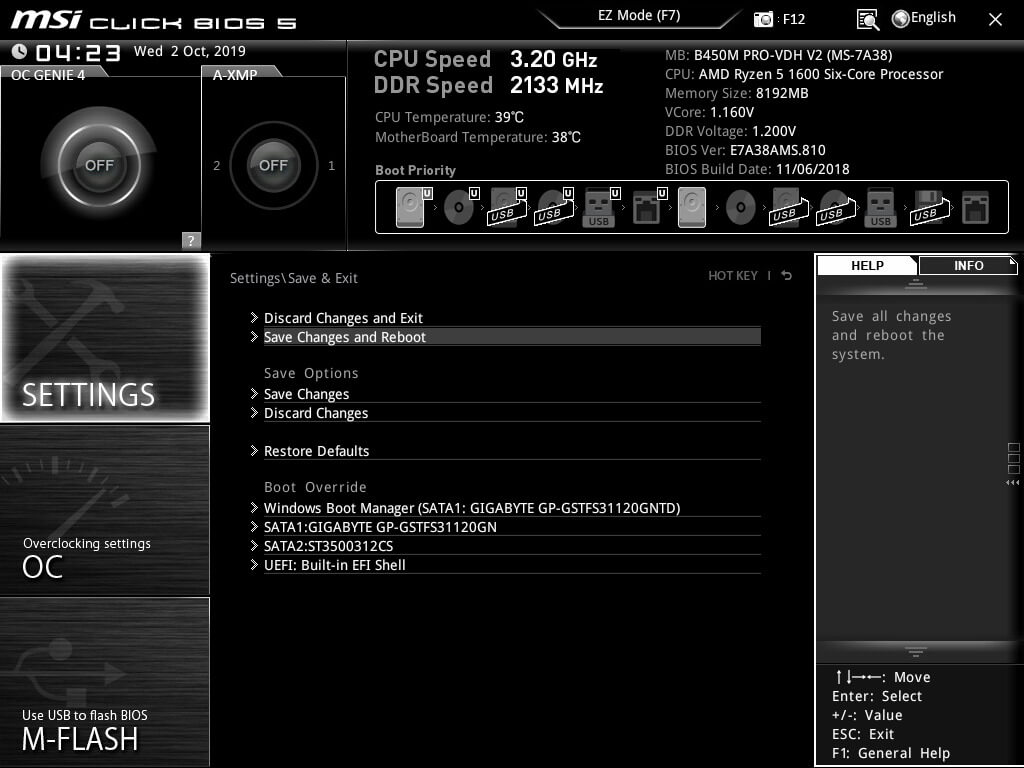
Task: Select the legacy USB CD/DVD boot icon
Action: coord(836,207)
